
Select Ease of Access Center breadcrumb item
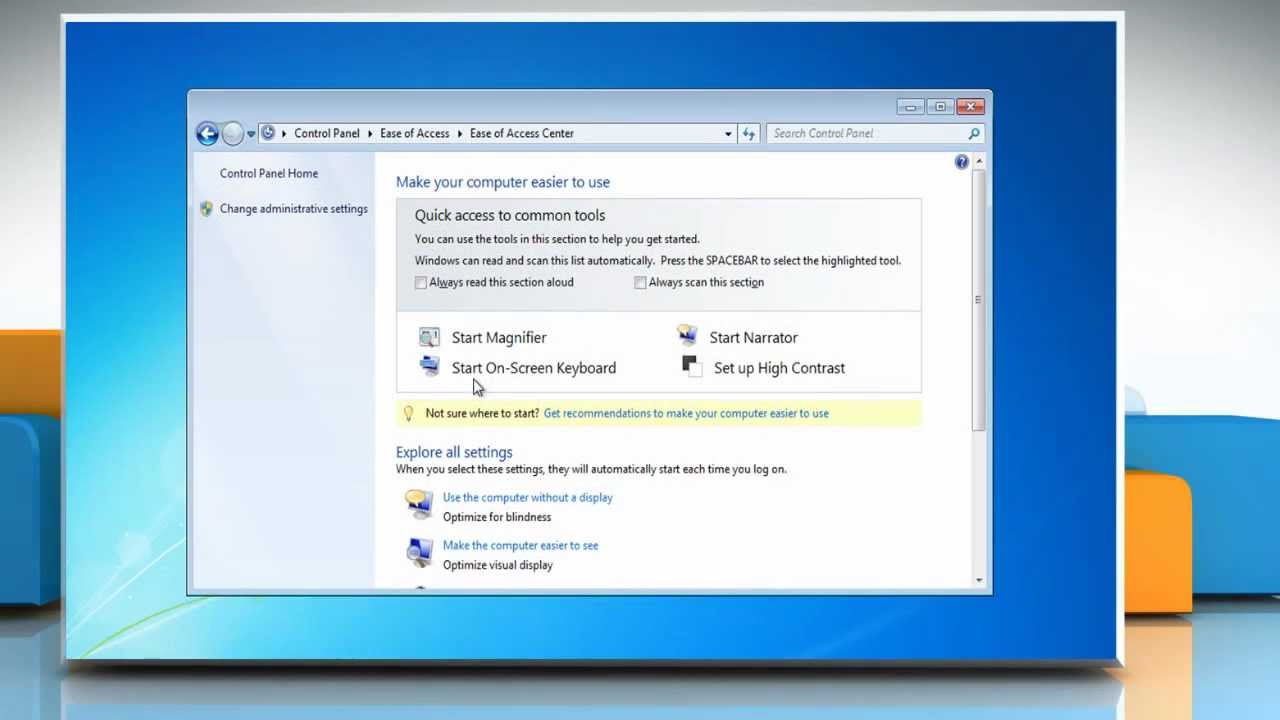click(x=522, y=133)
